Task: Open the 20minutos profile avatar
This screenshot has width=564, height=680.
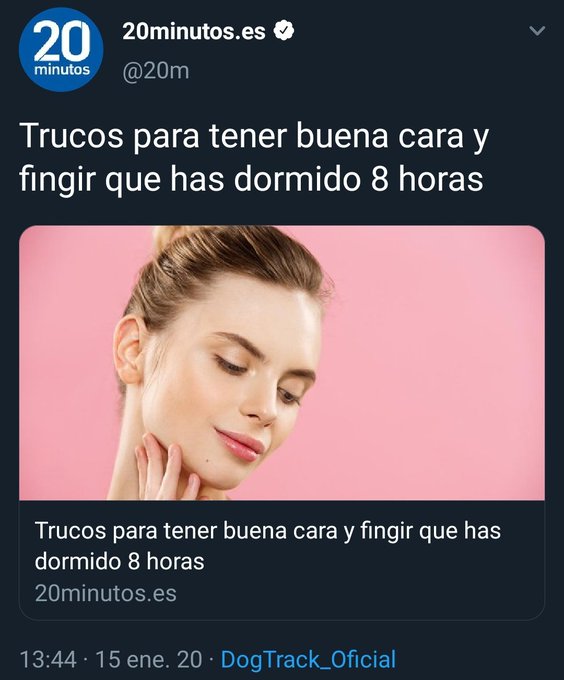Action: [x=61, y=50]
